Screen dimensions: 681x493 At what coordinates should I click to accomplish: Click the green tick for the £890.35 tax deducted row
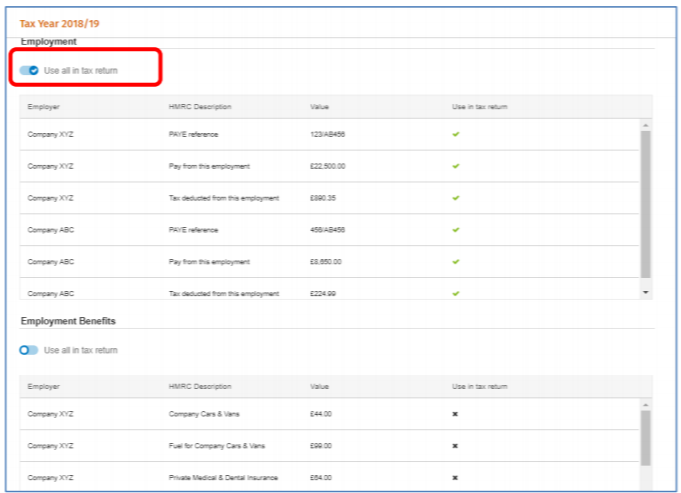456,198
